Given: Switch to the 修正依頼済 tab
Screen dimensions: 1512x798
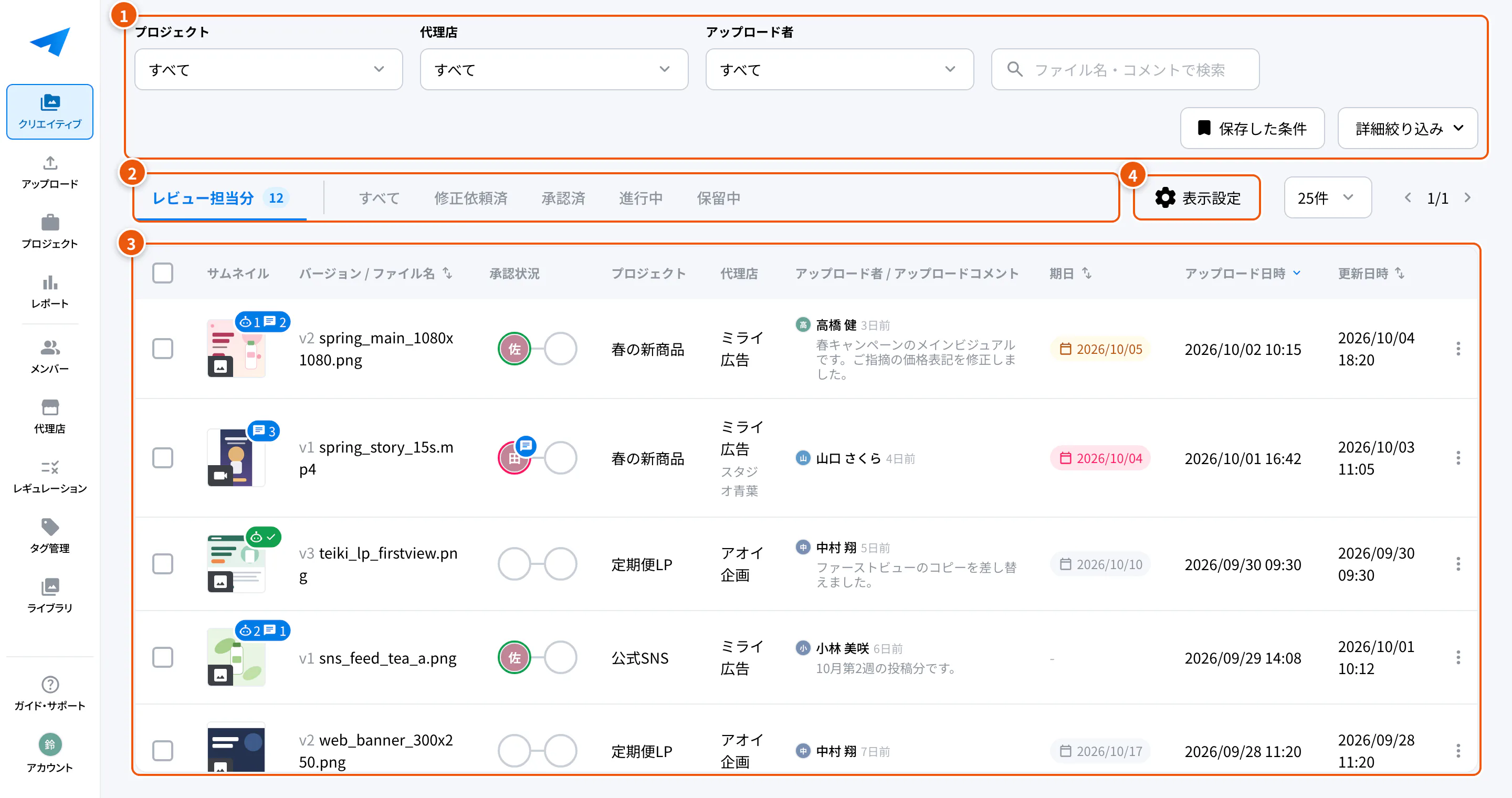Looking at the screenshot, I should pyautogui.click(x=471, y=198).
